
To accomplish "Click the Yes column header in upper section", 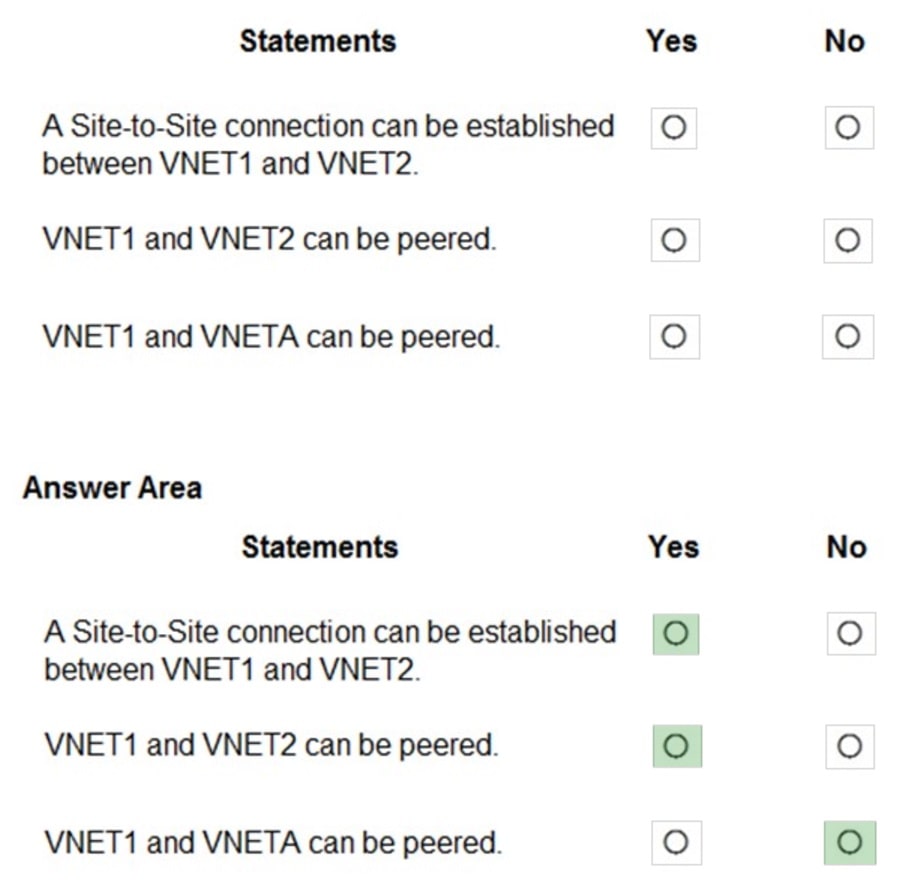I will pos(672,41).
